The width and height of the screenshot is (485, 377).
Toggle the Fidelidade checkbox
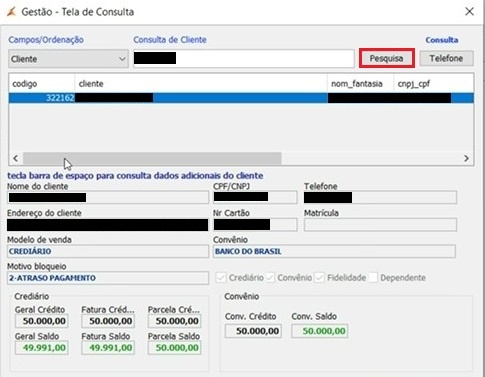[x=320, y=278]
